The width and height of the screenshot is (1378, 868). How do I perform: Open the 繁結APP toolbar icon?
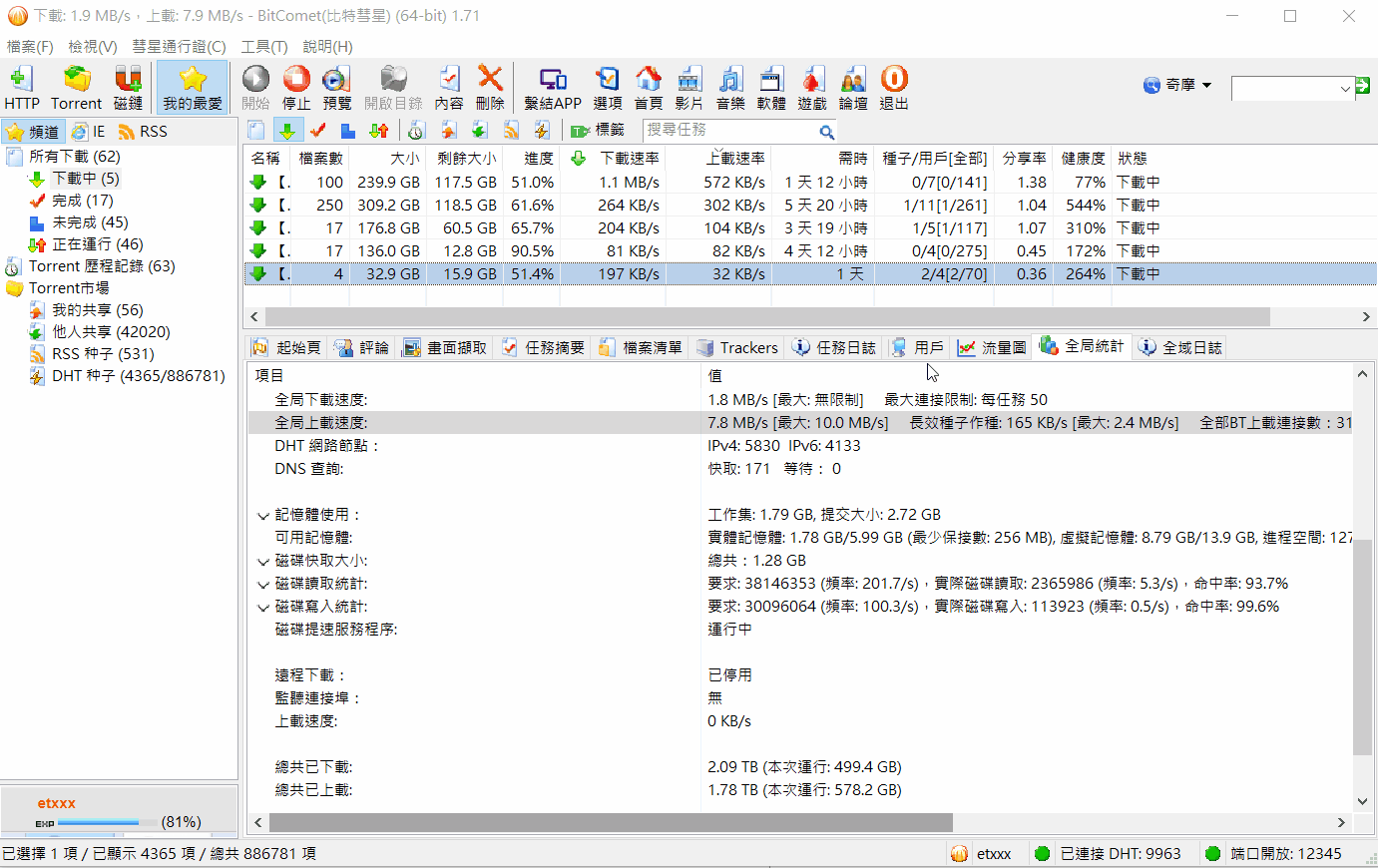[552, 88]
